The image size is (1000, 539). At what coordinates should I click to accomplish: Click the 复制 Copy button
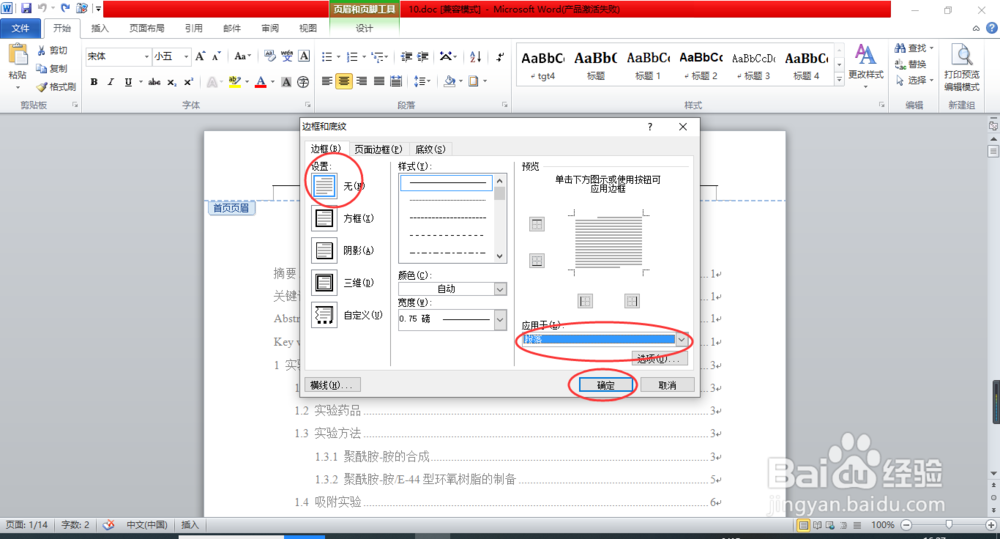click(x=52, y=68)
